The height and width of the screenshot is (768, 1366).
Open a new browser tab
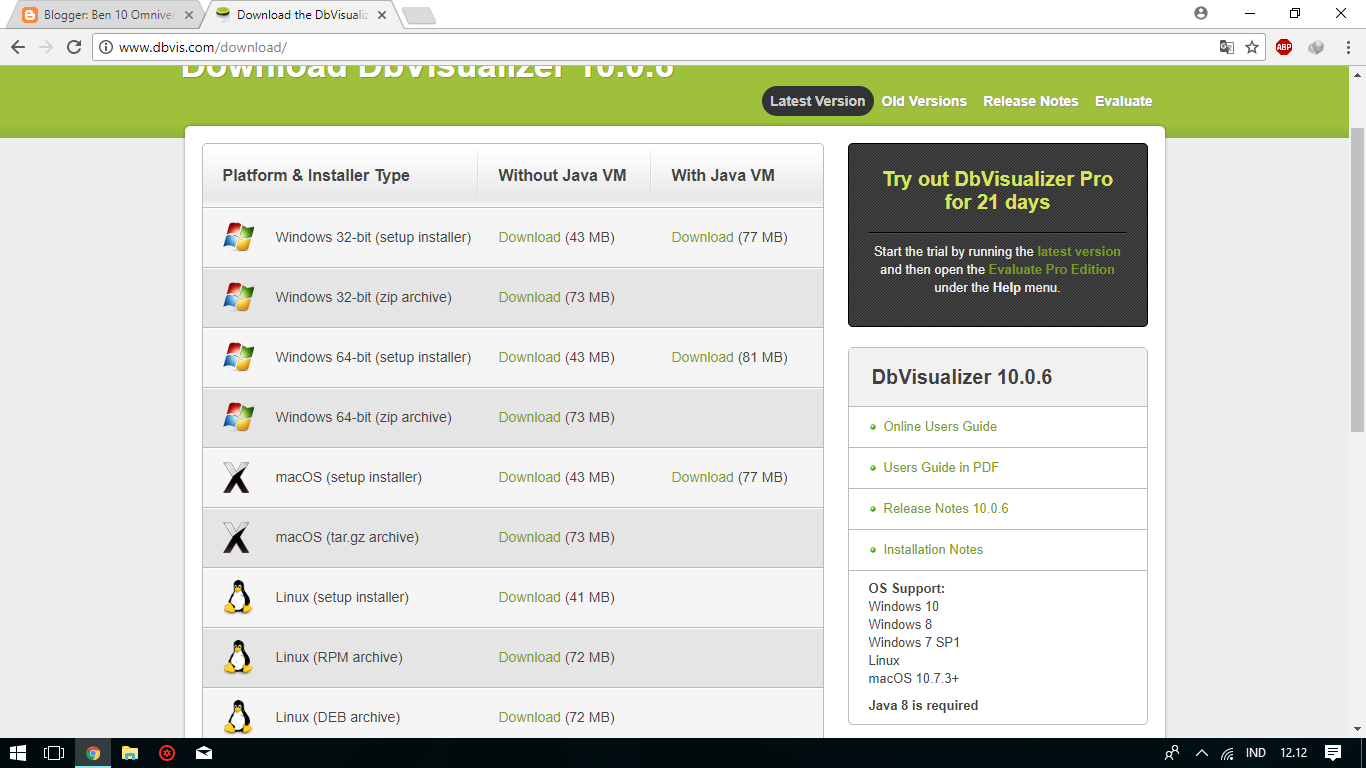[x=418, y=15]
